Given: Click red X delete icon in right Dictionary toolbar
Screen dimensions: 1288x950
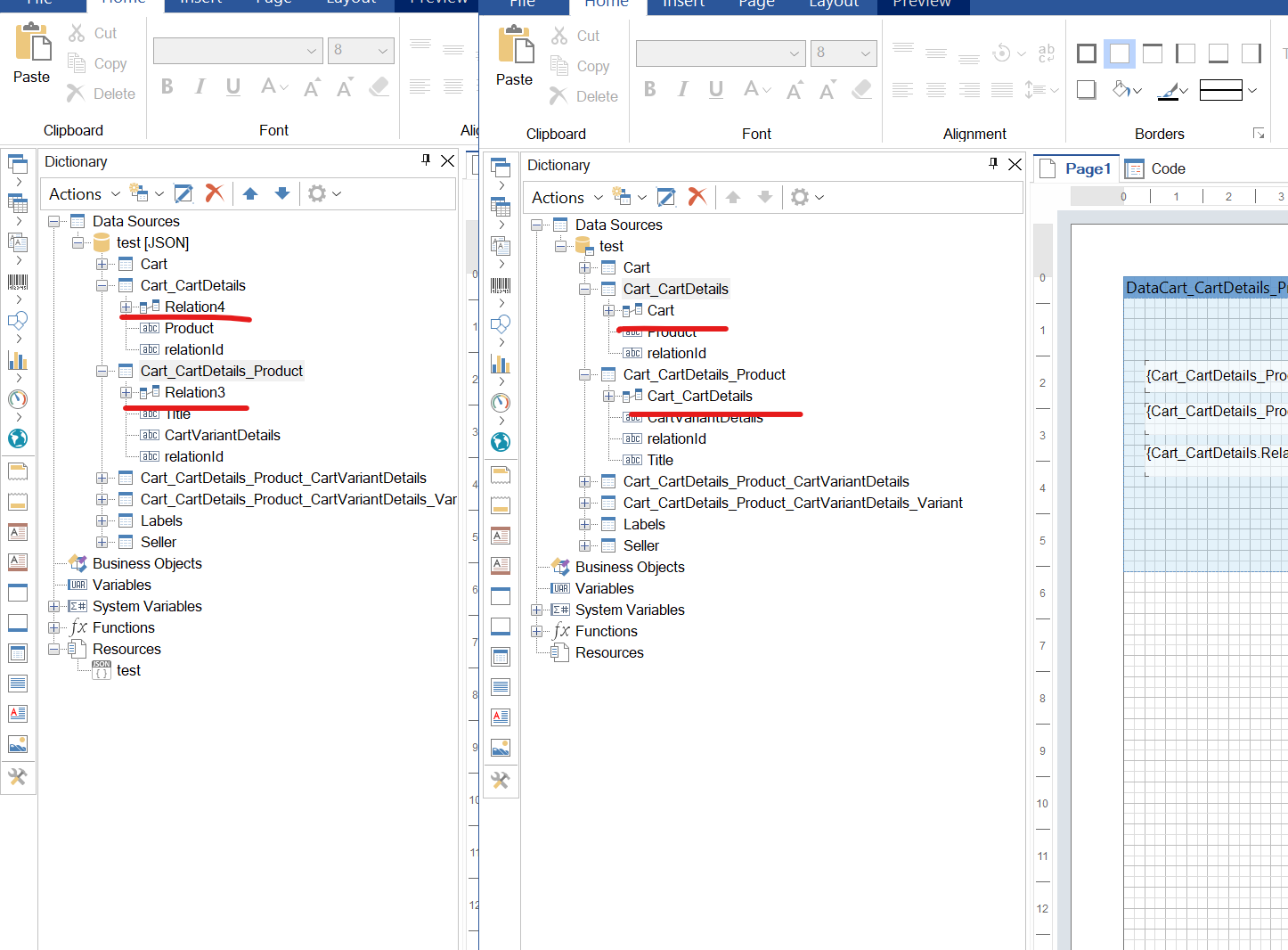Looking at the screenshot, I should click(697, 197).
